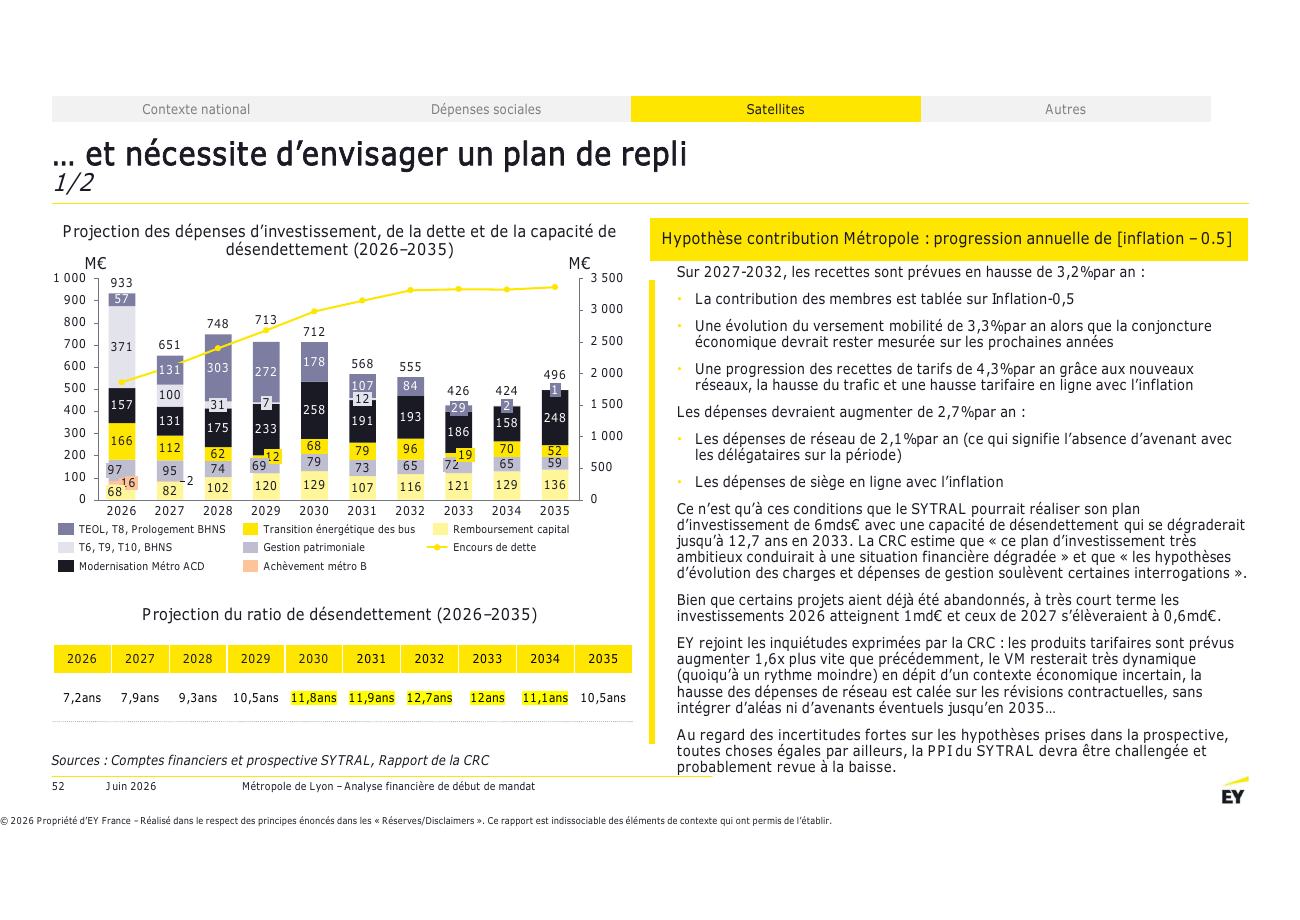Select the 258 segment label in the 2030 bar
1300x920 pixels.
[x=314, y=409]
